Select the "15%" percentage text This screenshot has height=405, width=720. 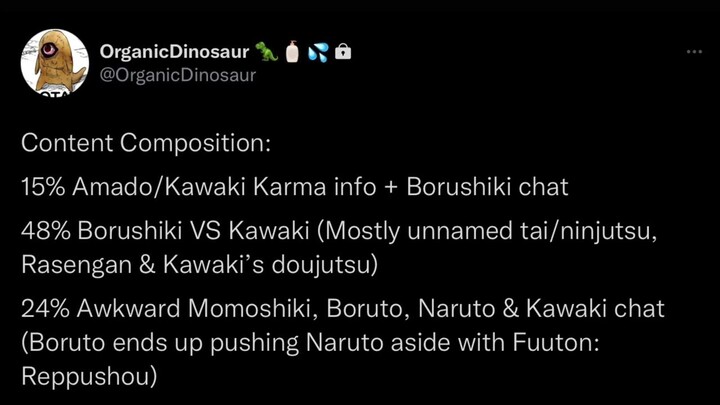click(x=43, y=187)
